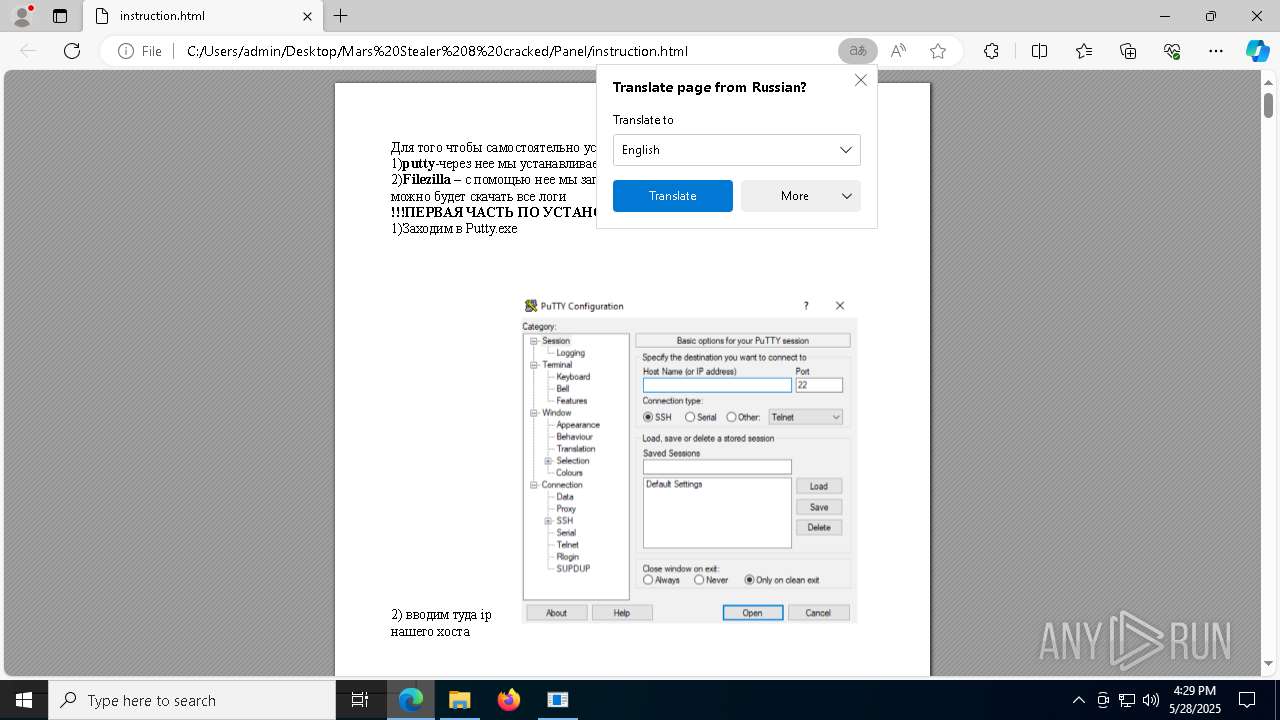
Task: Open Collections icon
Action: pyautogui.click(x=1128, y=51)
